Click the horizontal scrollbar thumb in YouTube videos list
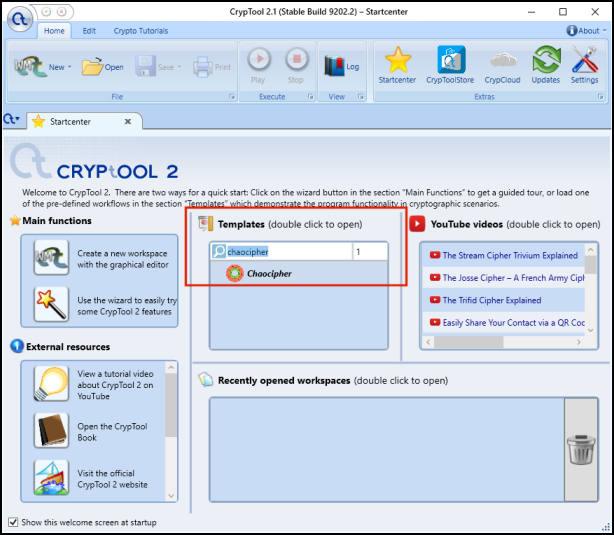Viewport: 614px width, 535px height. (x=468, y=342)
